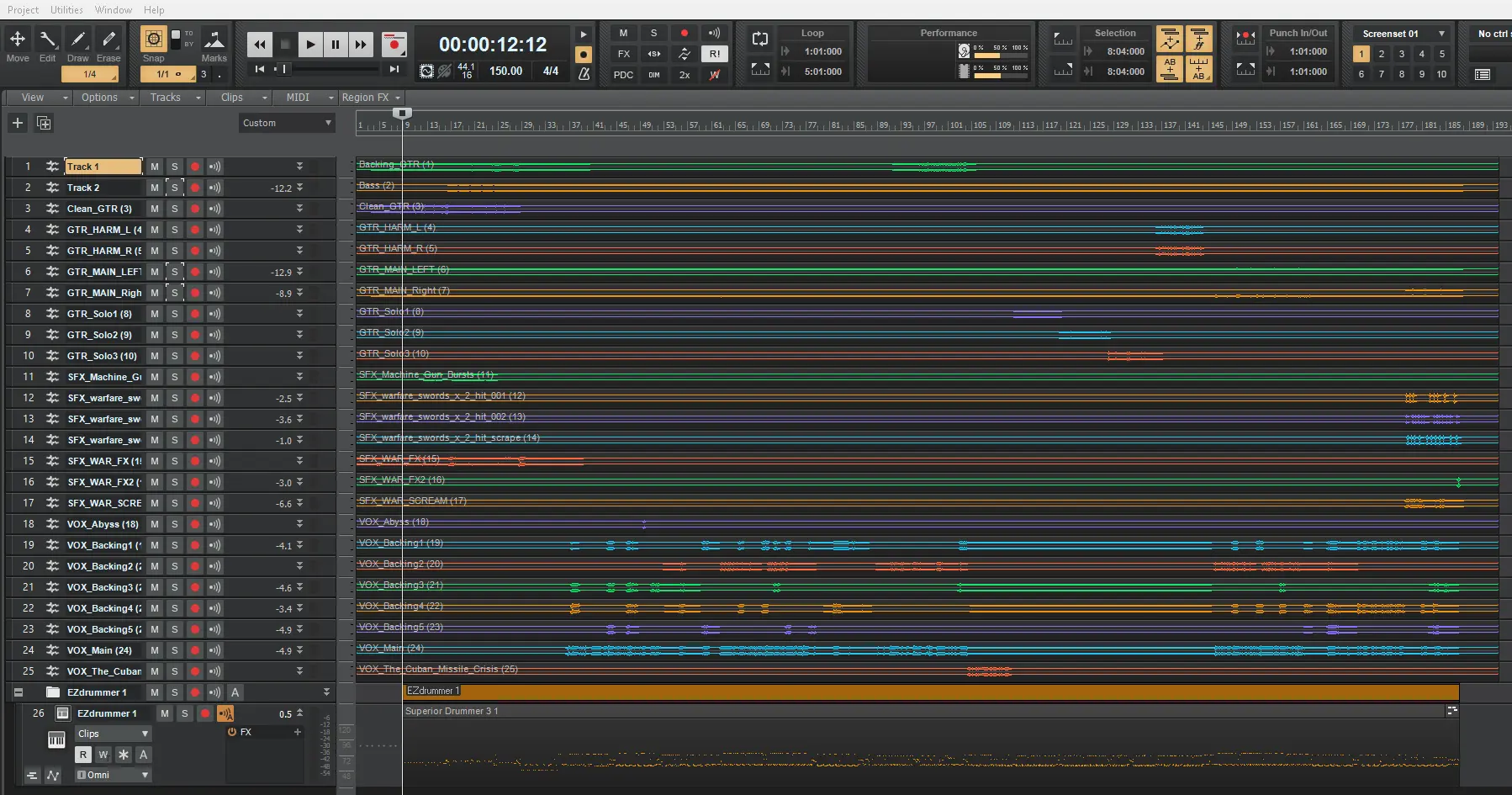The width and height of the screenshot is (1512, 795).
Task: Stop playback with the Stop button
Action: point(285,45)
